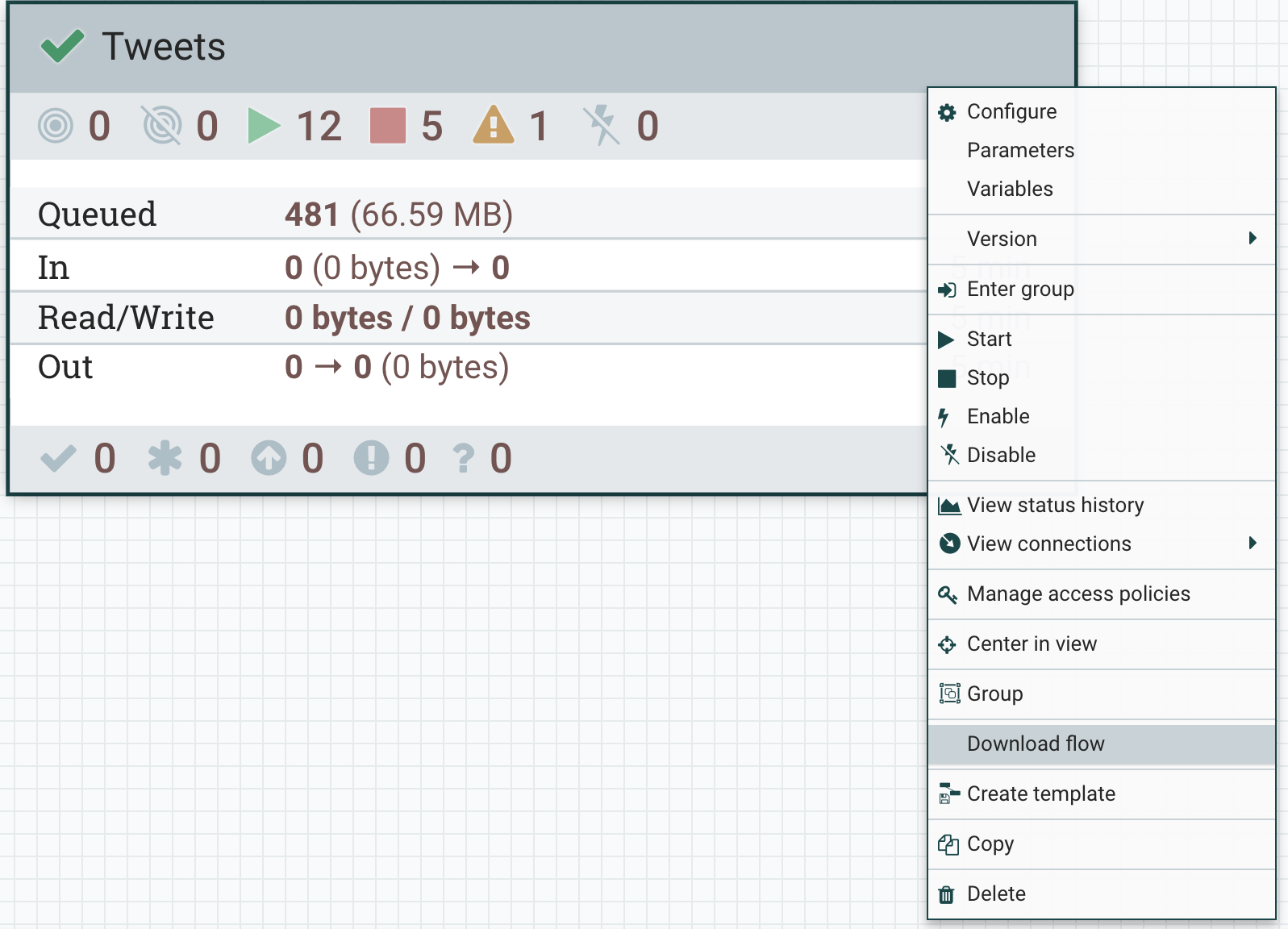This screenshot has width=1288, height=929.
Task: Click the Queued row label
Action: click(x=97, y=215)
